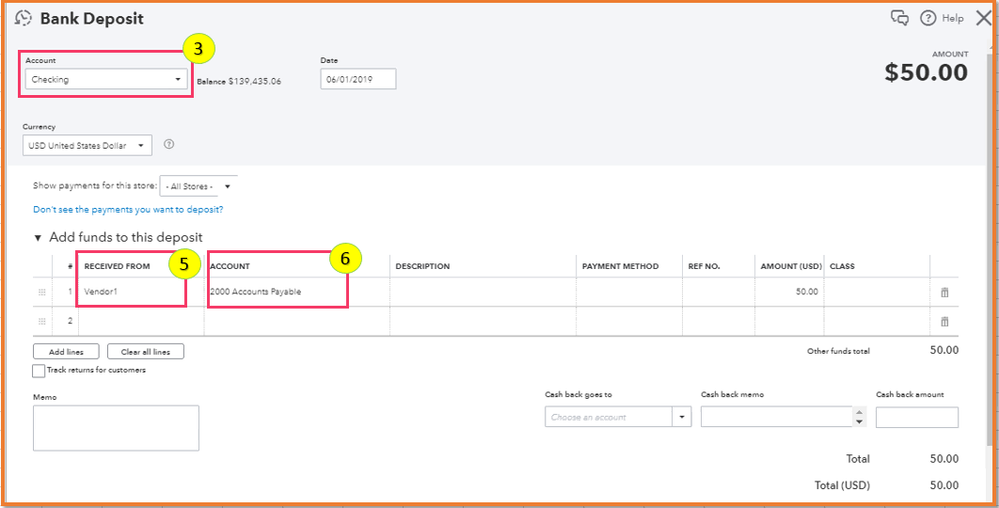Image resolution: width=999 pixels, height=508 pixels.
Task: Enable Track returns for customers checkbox
Action: tap(39, 371)
